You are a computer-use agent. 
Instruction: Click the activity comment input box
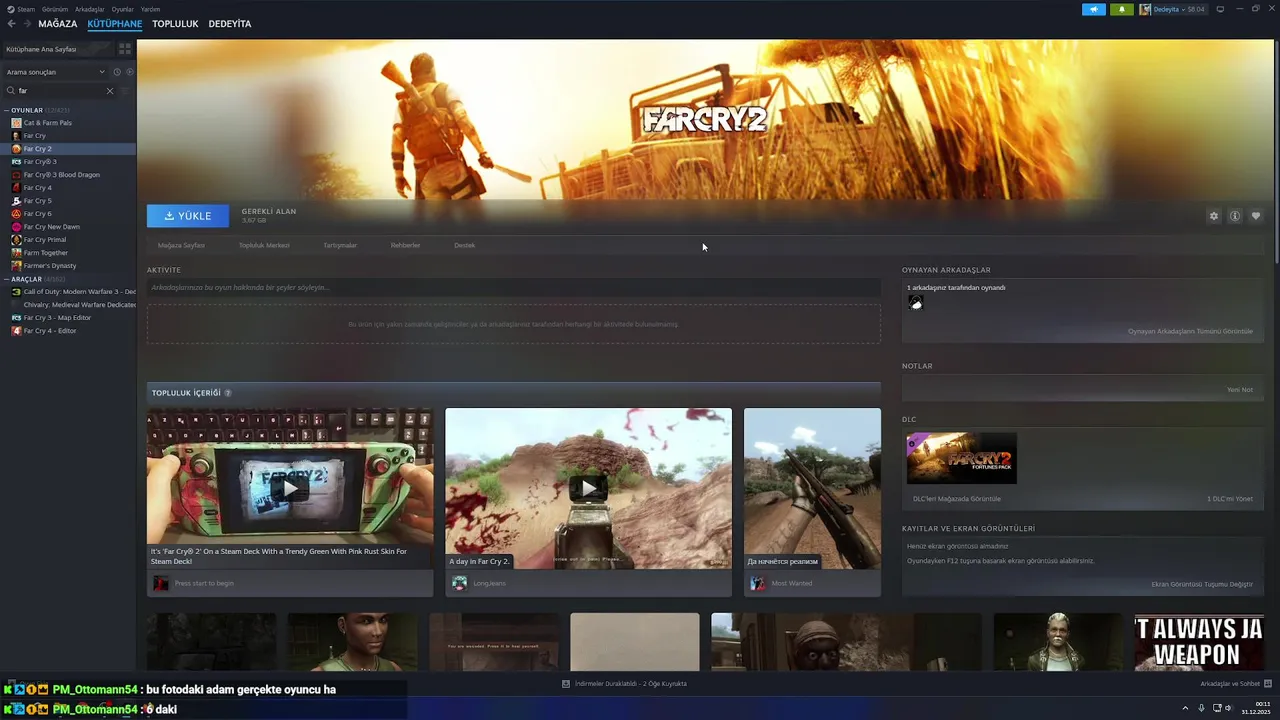[514, 288]
